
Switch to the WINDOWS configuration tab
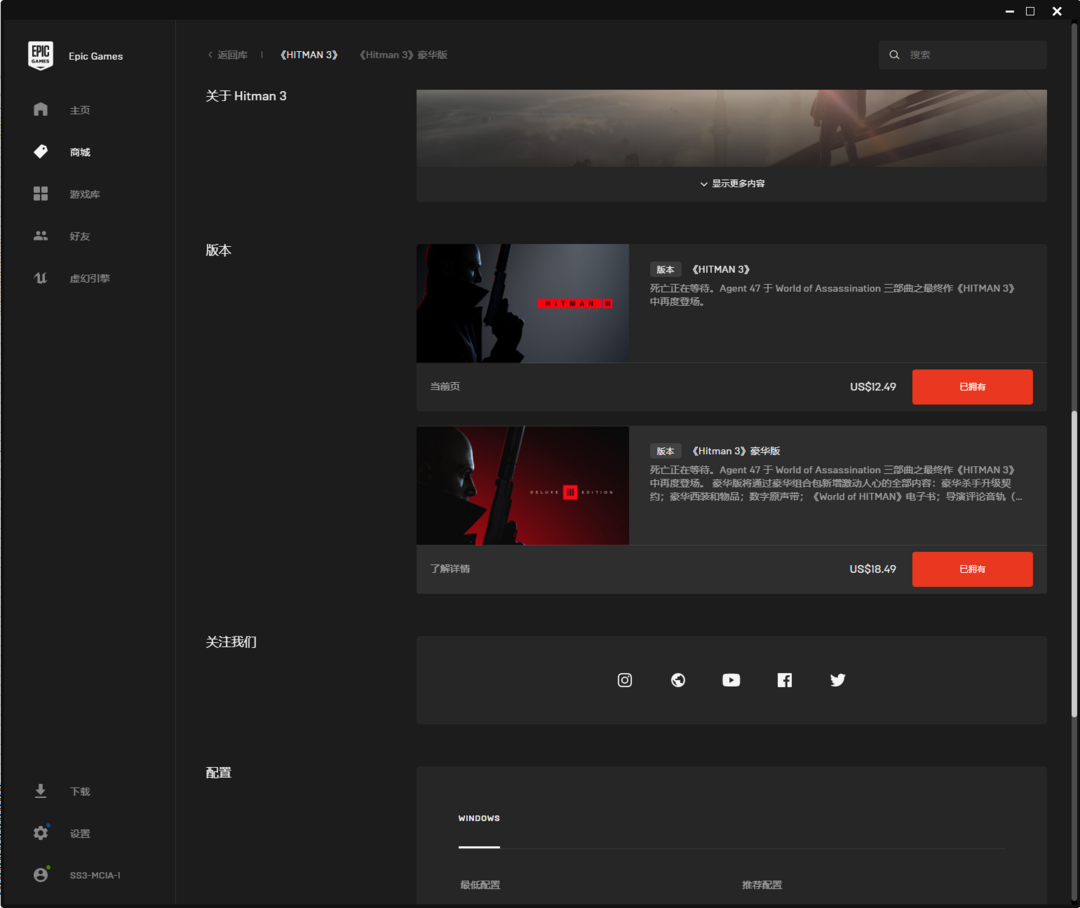pos(479,818)
